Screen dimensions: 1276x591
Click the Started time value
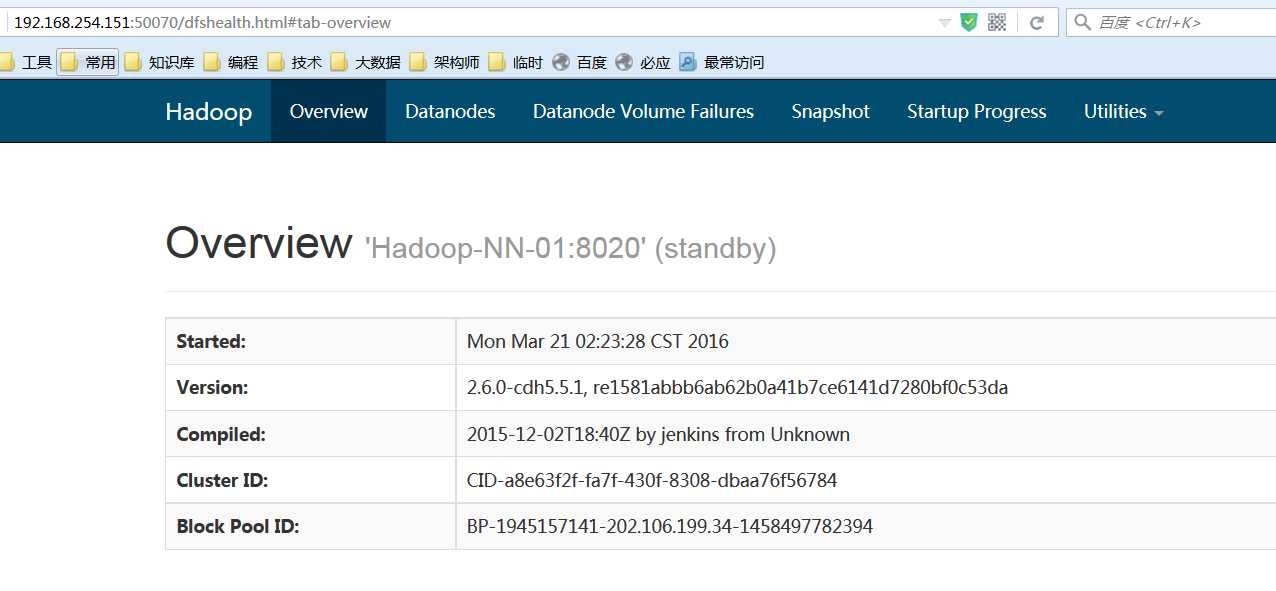point(597,341)
